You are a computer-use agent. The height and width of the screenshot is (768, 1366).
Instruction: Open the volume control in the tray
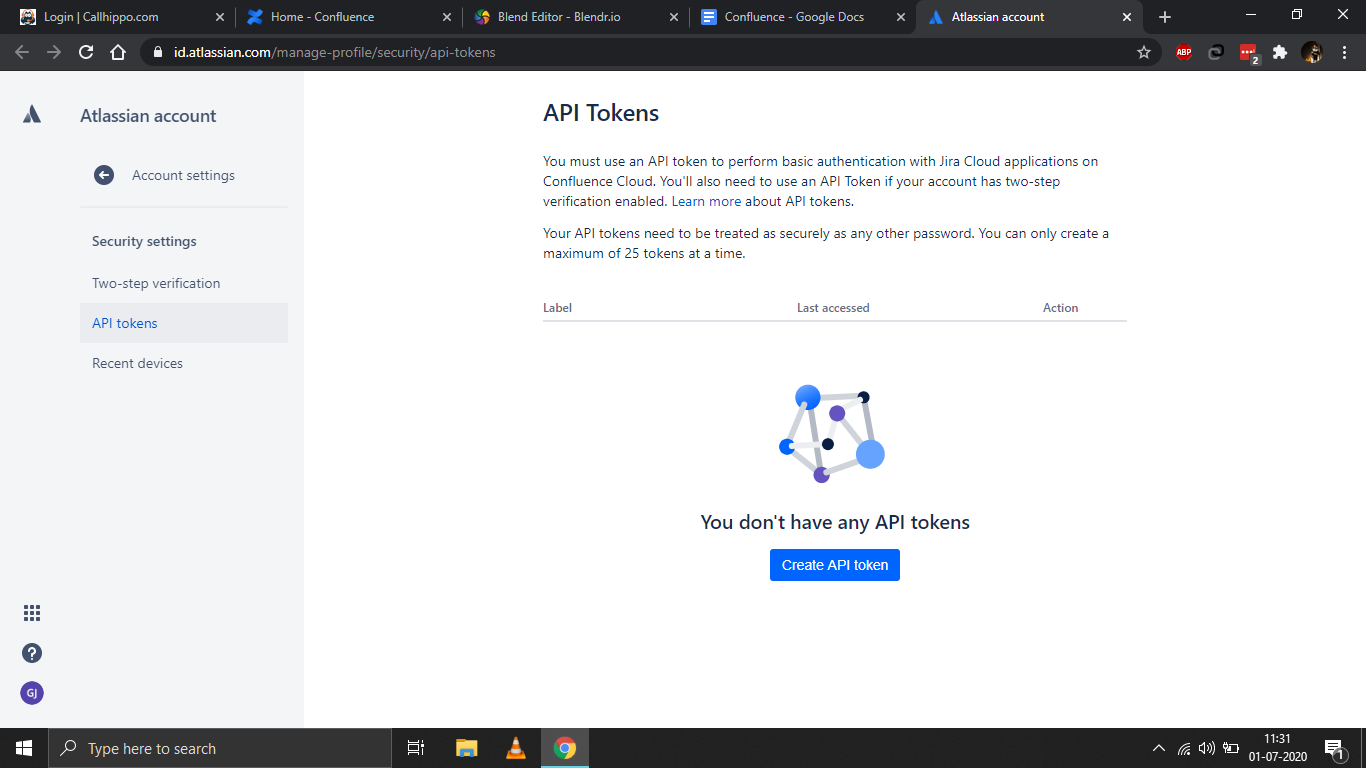1207,748
